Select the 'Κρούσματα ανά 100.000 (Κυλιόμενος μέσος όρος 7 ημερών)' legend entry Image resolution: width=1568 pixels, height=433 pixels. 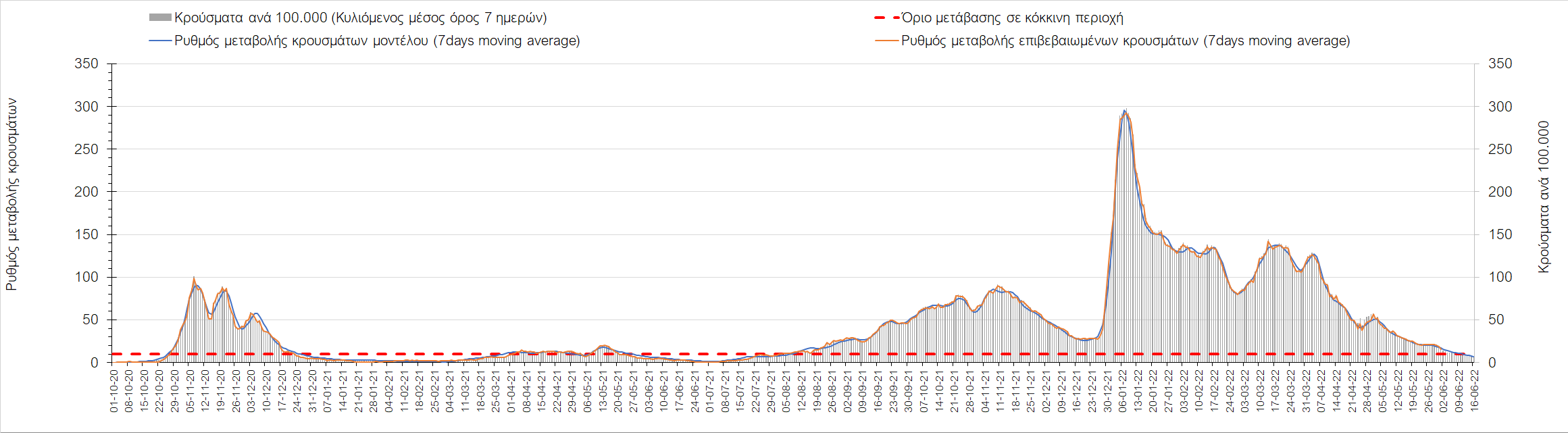[x=360, y=18]
